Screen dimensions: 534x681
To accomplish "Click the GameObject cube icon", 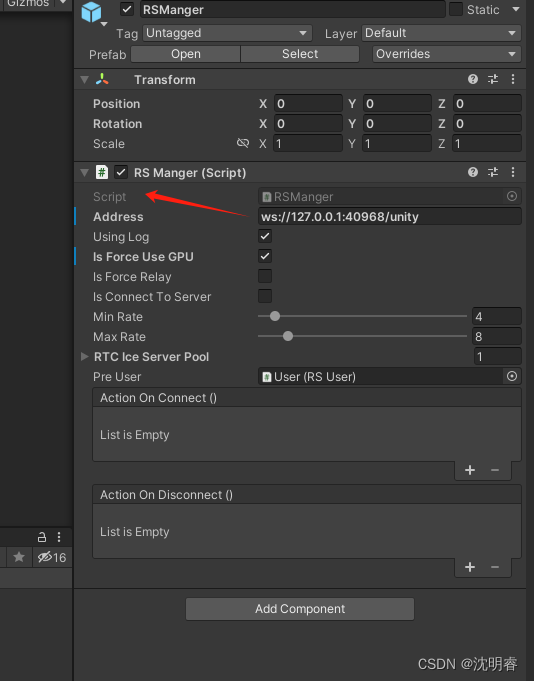I will click(x=91, y=12).
